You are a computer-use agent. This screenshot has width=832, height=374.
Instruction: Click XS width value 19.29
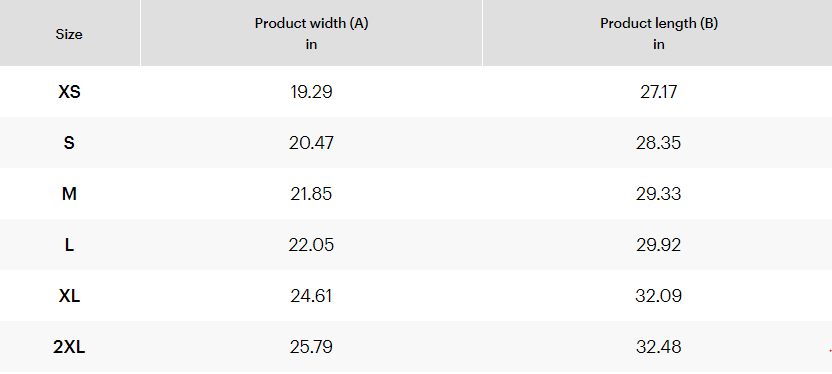[x=311, y=92]
